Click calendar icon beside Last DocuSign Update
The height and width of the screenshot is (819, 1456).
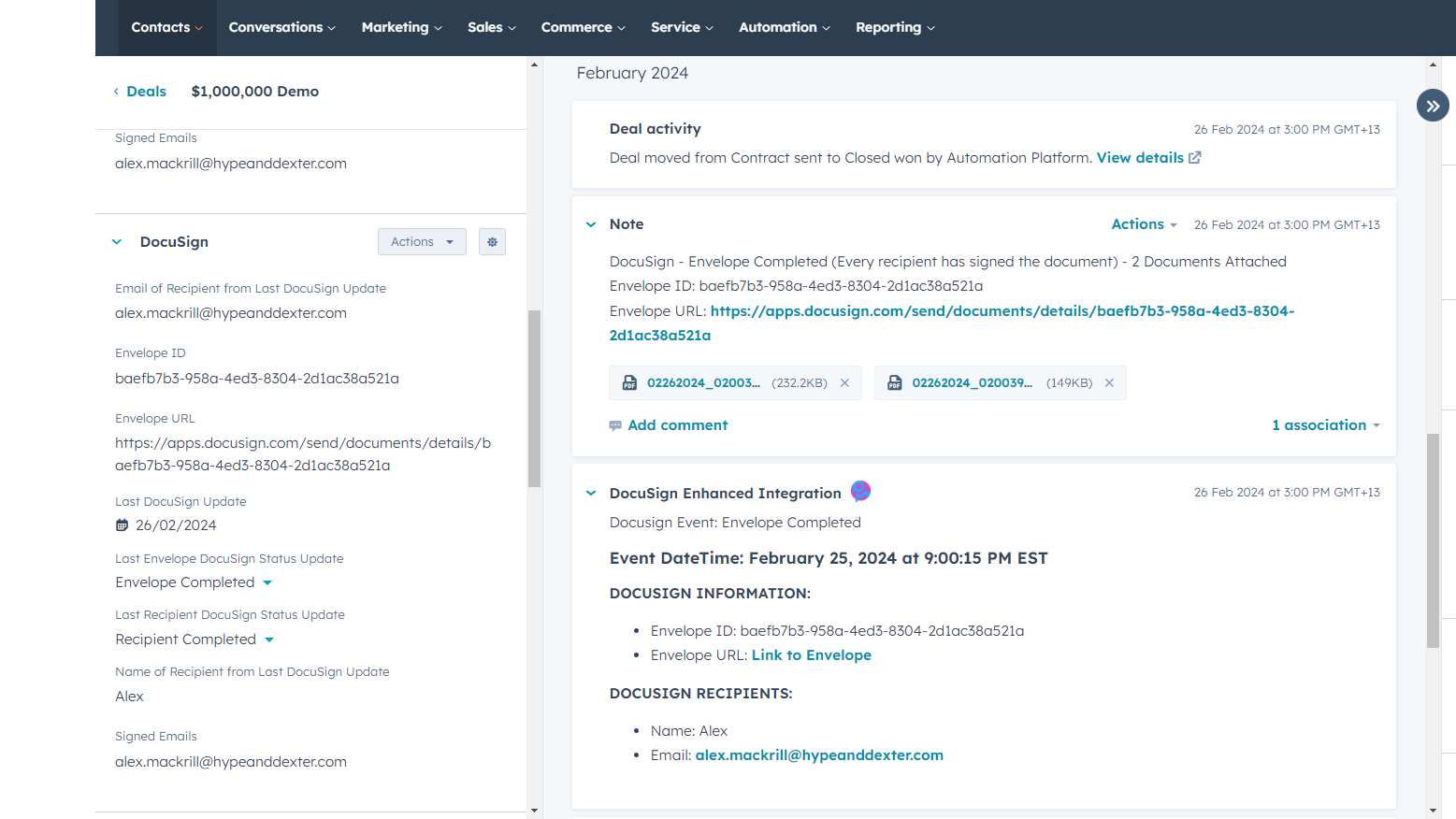(x=122, y=525)
